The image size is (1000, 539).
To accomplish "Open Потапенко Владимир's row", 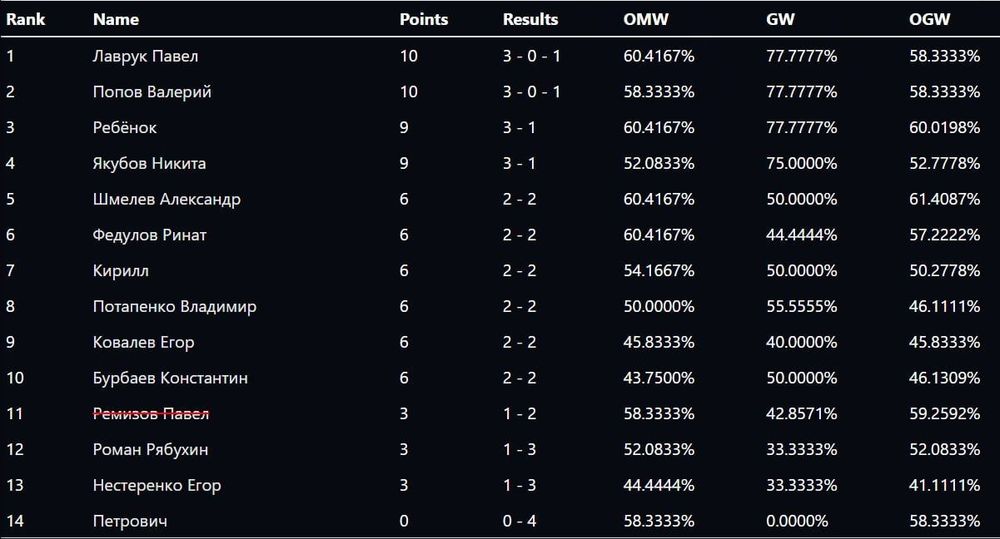I will (x=174, y=306).
